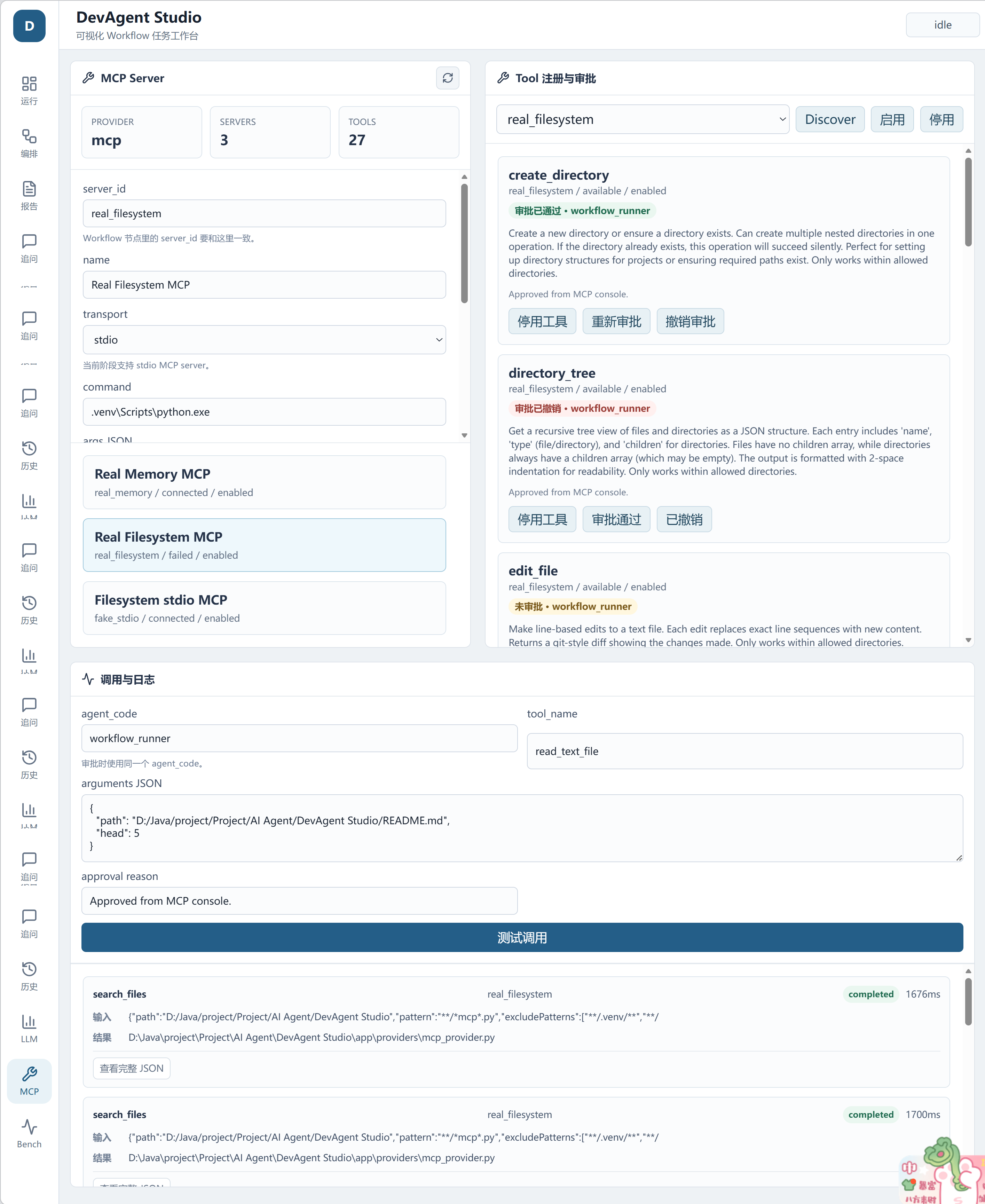
Task: Open the 报告 sidebar page
Action: 29,196
